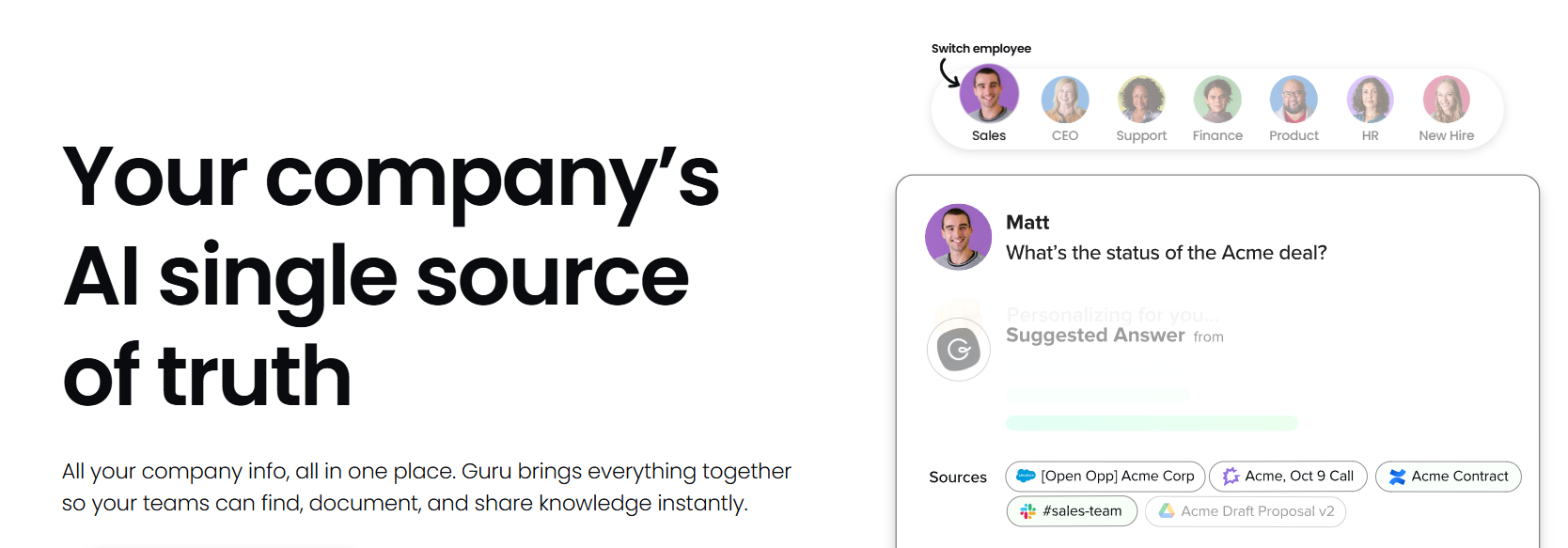Switch to the New Hire employee persona

[1445, 99]
